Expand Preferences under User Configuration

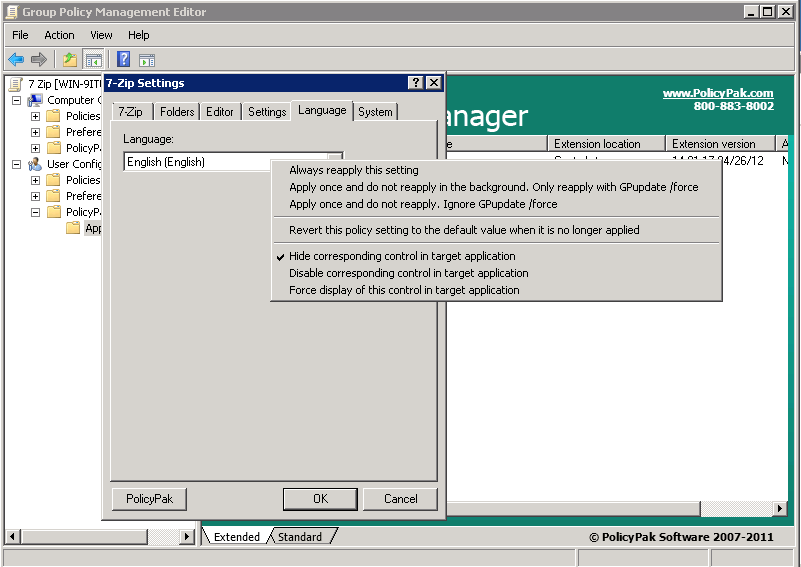click(x=35, y=196)
